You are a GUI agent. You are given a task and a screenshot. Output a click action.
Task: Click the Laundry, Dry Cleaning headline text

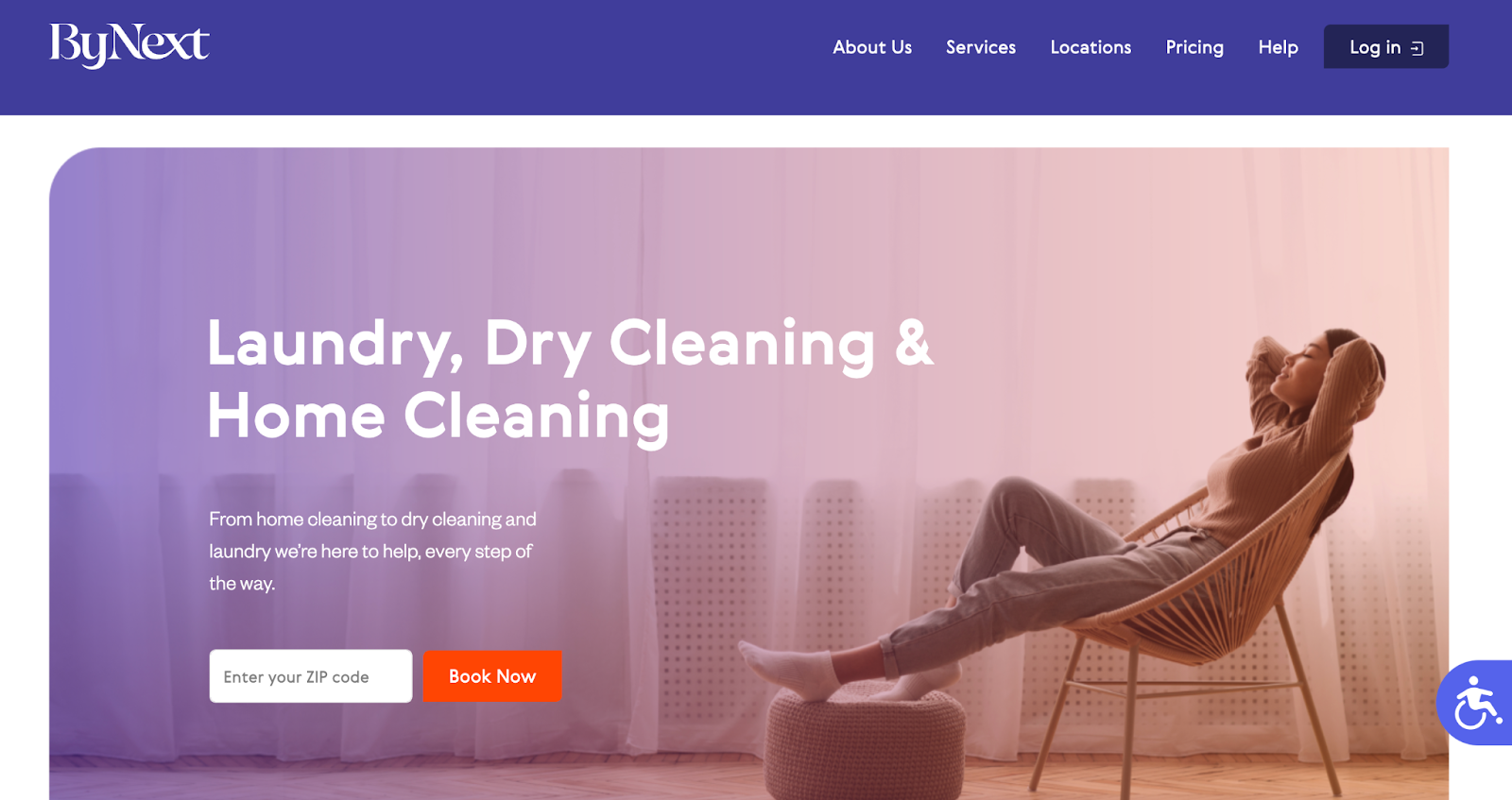point(541,344)
